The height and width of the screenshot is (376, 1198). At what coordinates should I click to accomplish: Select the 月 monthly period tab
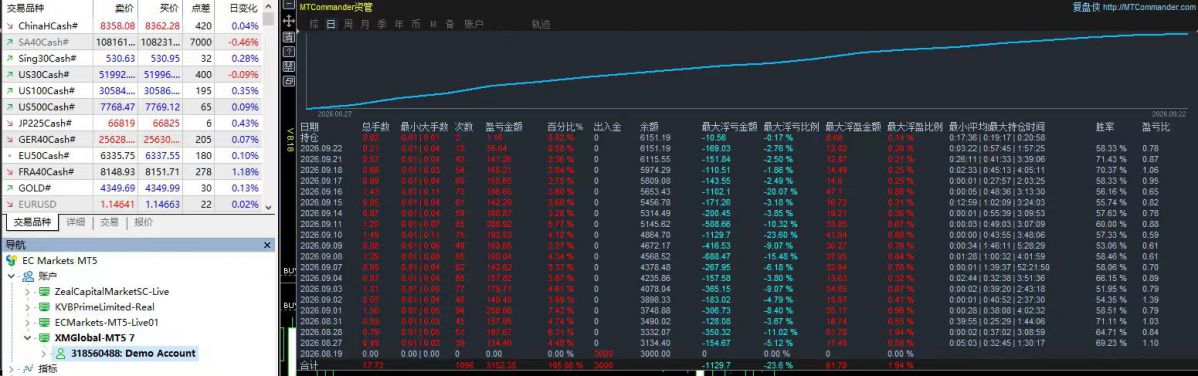click(364, 24)
